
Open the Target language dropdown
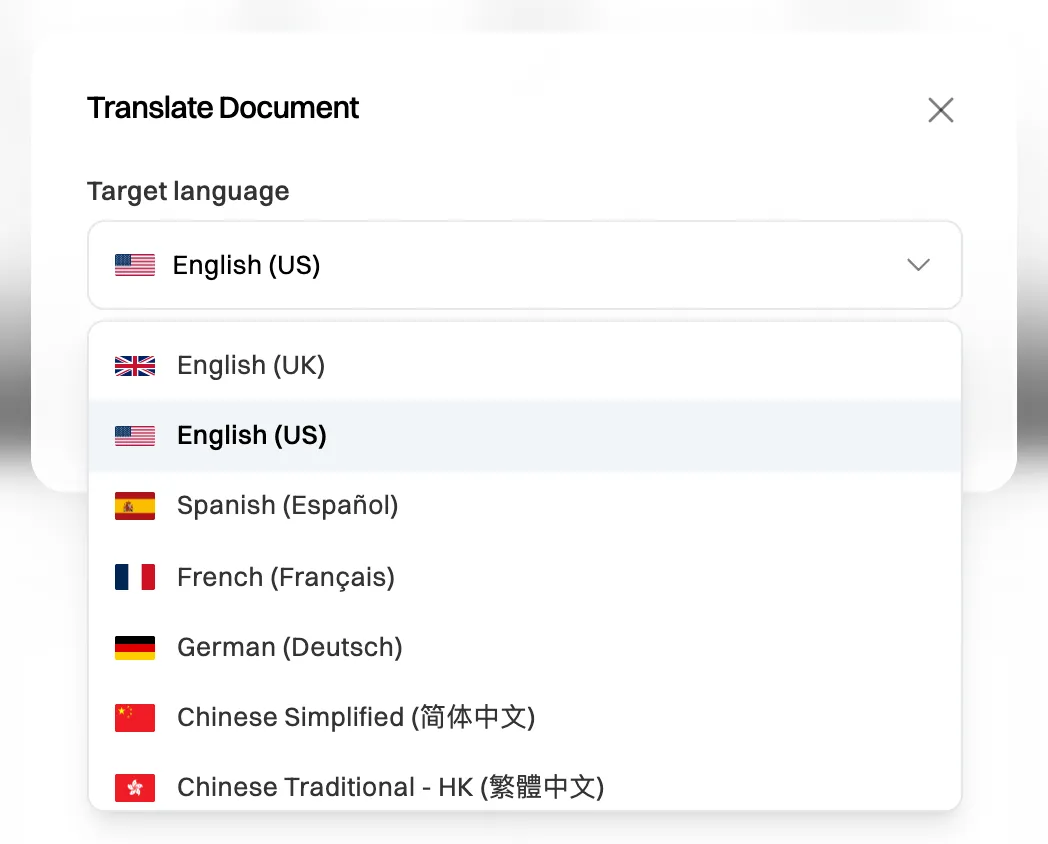tap(525, 265)
